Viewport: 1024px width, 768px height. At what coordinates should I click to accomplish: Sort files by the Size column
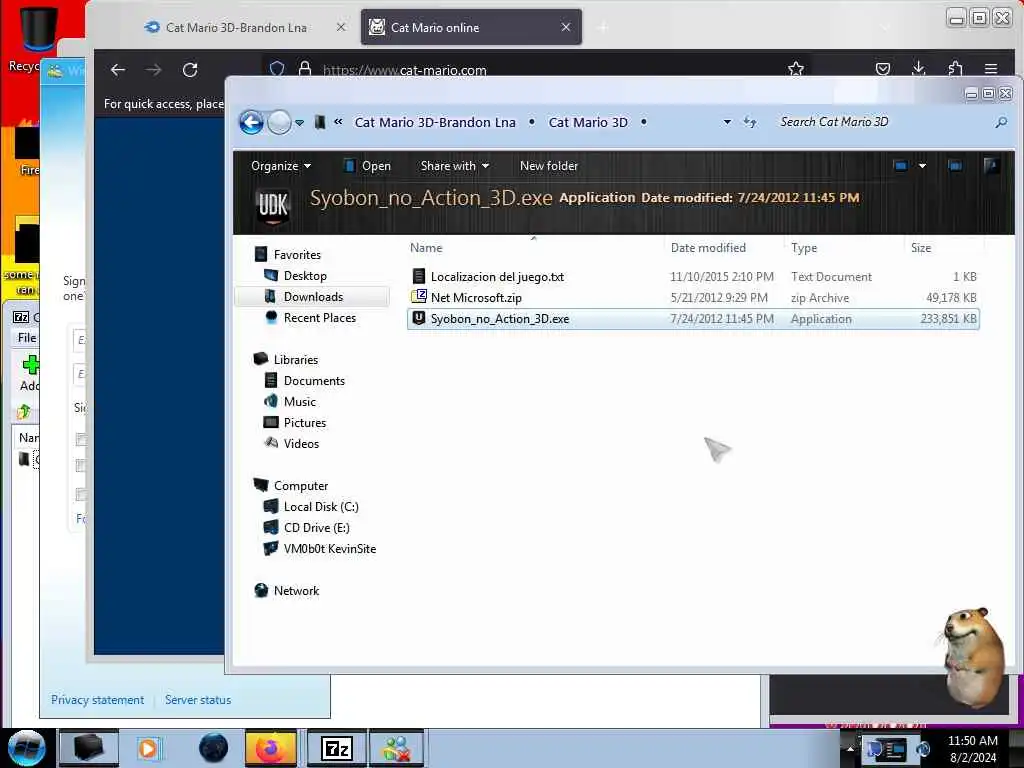click(x=921, y=248)
